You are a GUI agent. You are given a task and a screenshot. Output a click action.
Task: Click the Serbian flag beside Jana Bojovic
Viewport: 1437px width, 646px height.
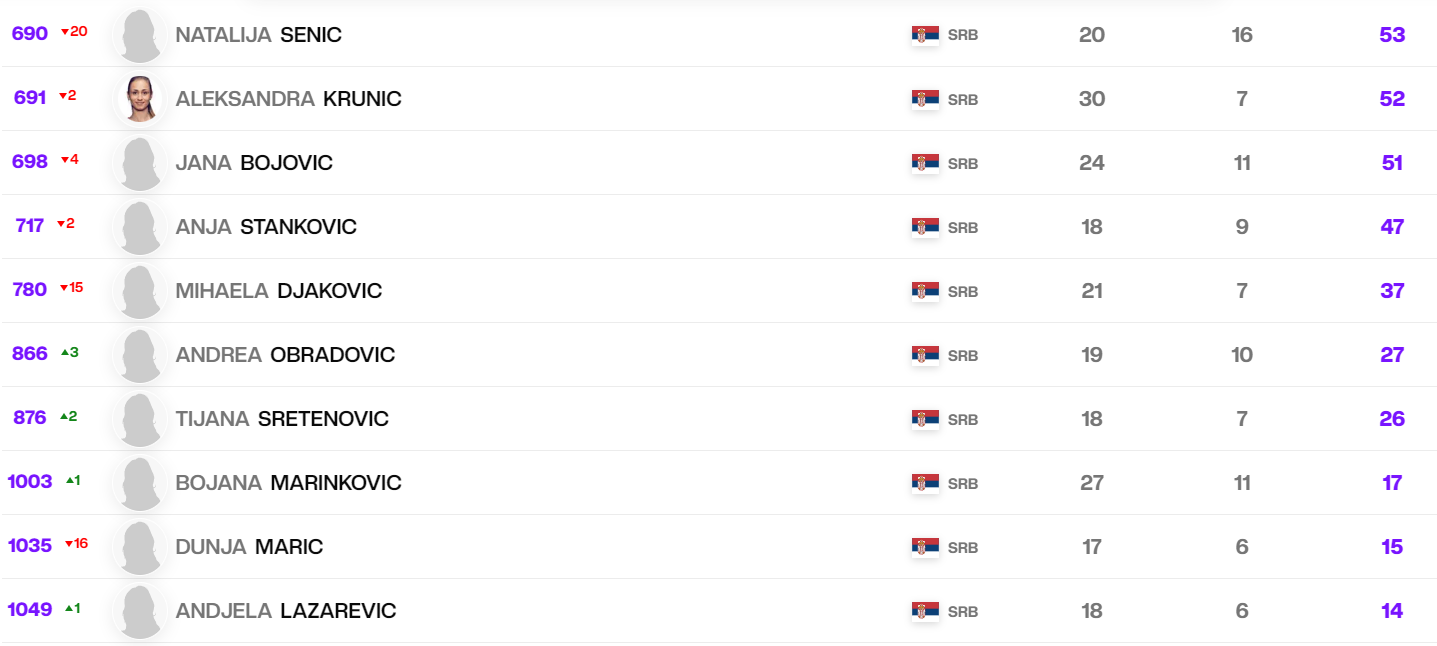point(925,163)
